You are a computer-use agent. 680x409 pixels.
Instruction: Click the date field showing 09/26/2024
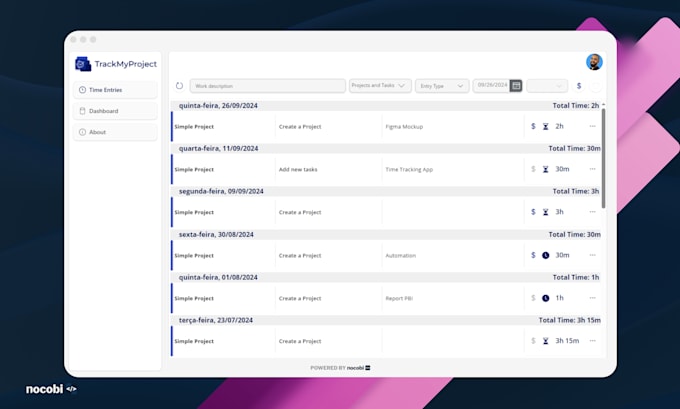click(492, 85)
